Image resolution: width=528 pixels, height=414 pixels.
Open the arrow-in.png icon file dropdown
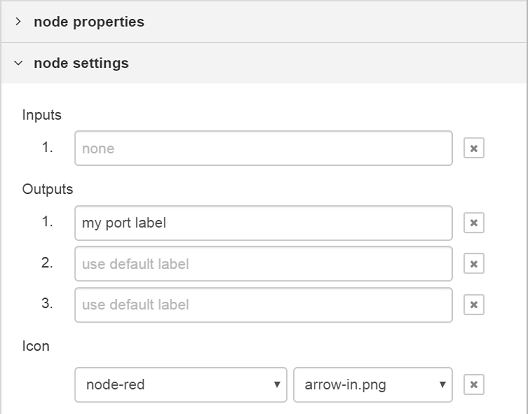point(373,385)
